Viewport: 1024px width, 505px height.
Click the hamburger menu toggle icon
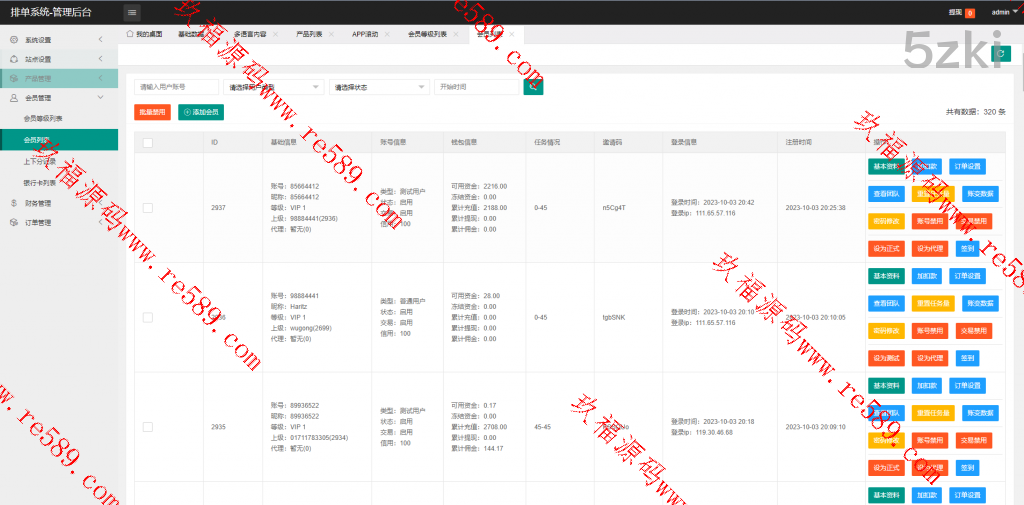coord(132,12)
